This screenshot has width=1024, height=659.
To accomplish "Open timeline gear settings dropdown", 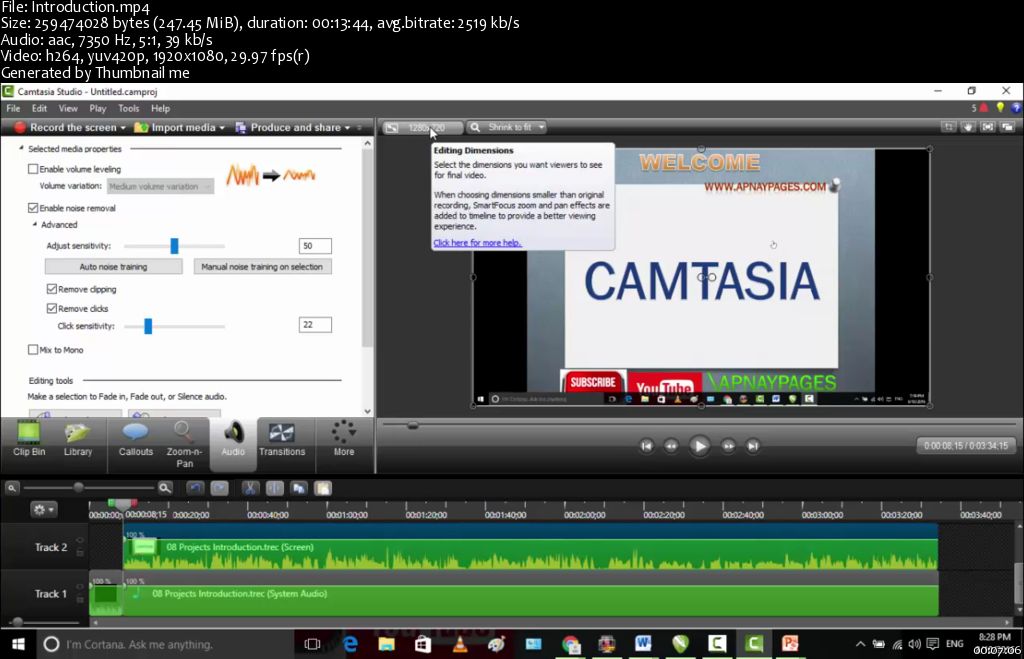I will pos(44,509).
